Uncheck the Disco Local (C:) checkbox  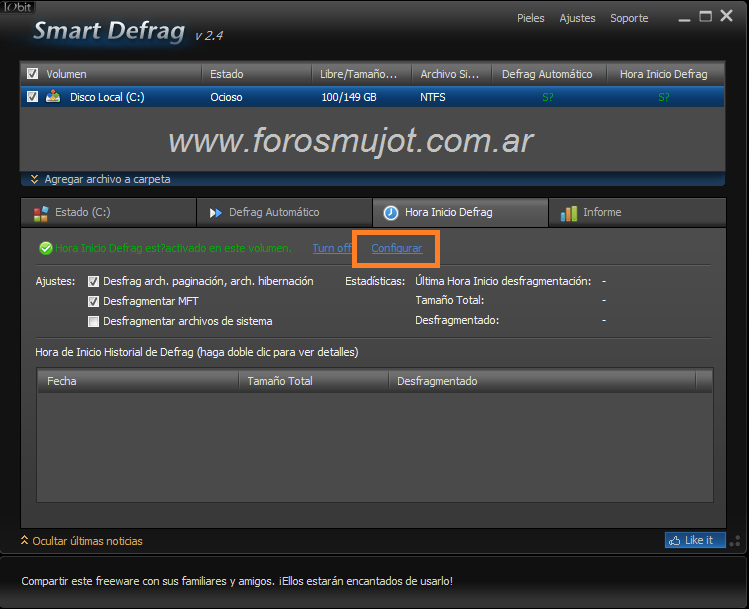click(33, 97)
